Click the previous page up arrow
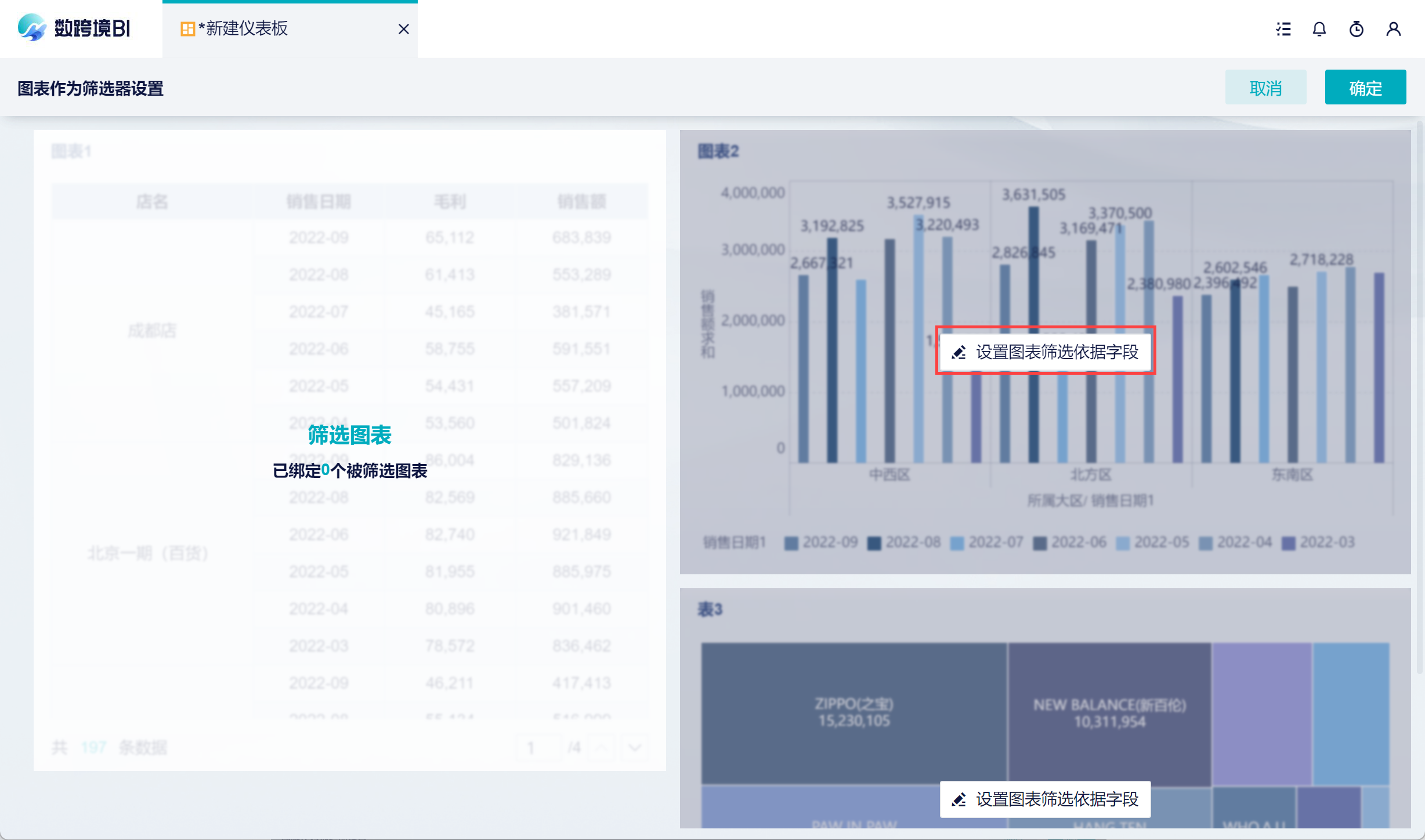1425x840 pixels. (602, 747)
